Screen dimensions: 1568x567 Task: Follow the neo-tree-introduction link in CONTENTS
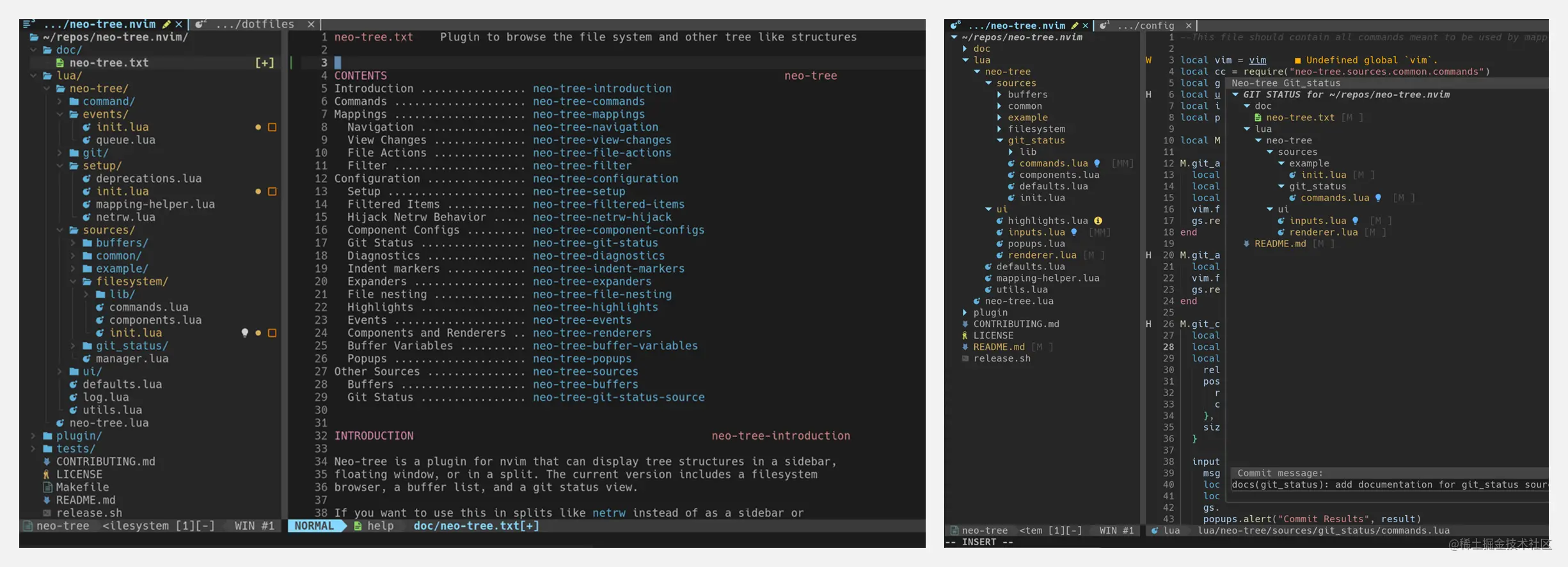[x=602, y=89]
